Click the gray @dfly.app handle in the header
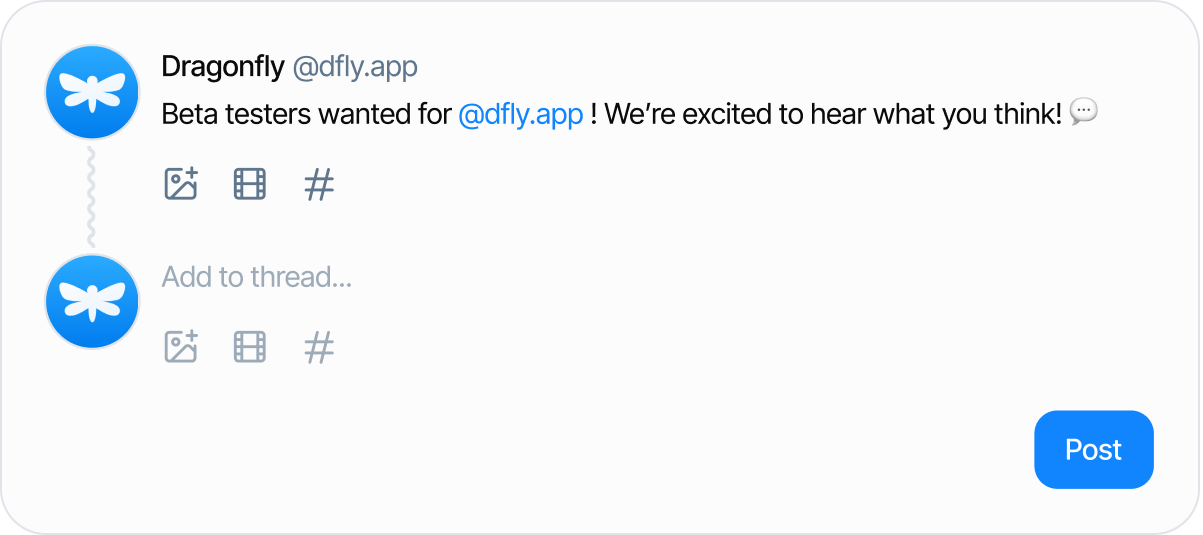The height and width of the screenshot is (535, 1203). click(x=355, y=67)
